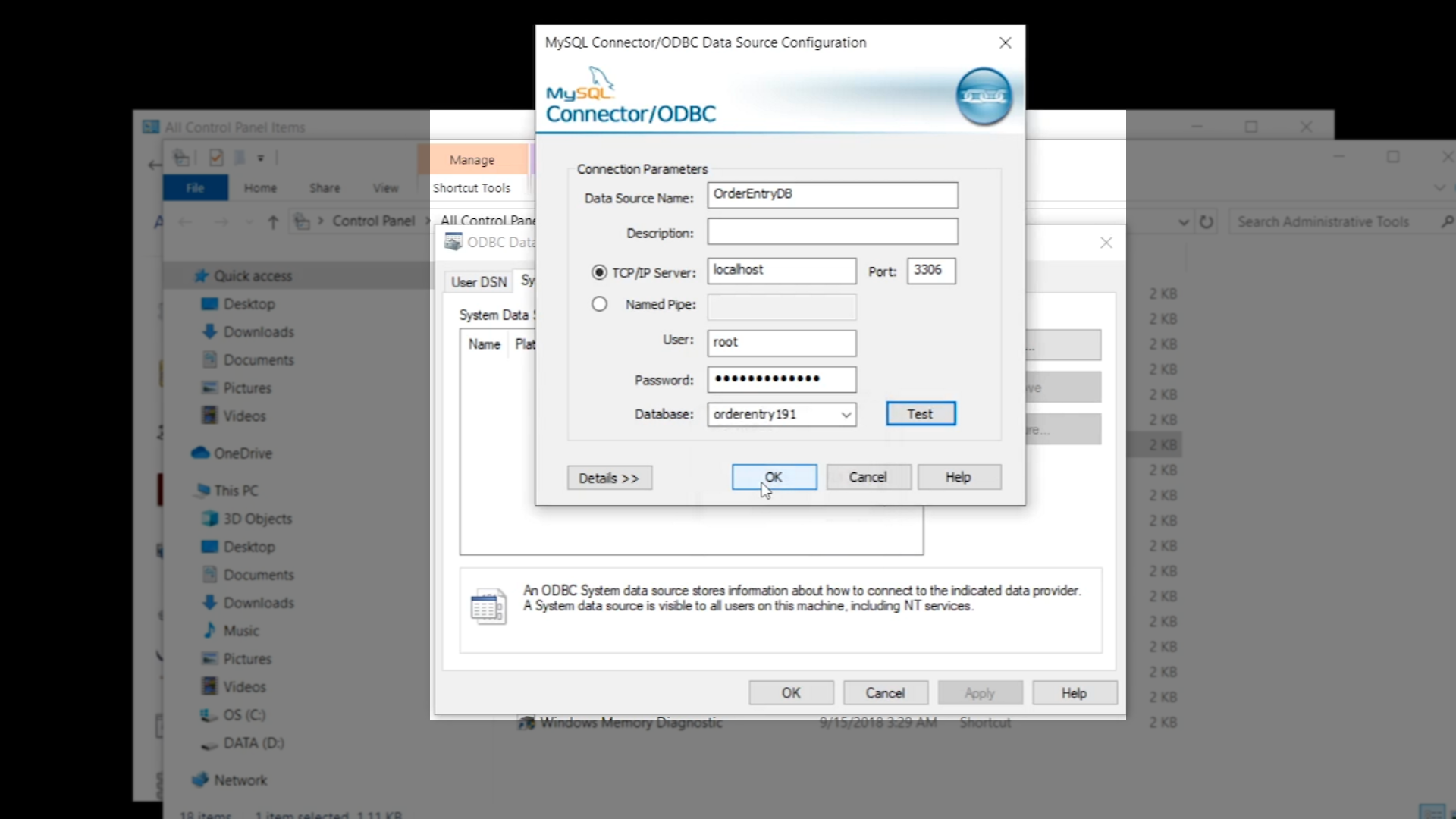This screenshot has width=1456, height=819.
Task: Click the up-arrow navigation icon in Explorer
Action: 273,222
